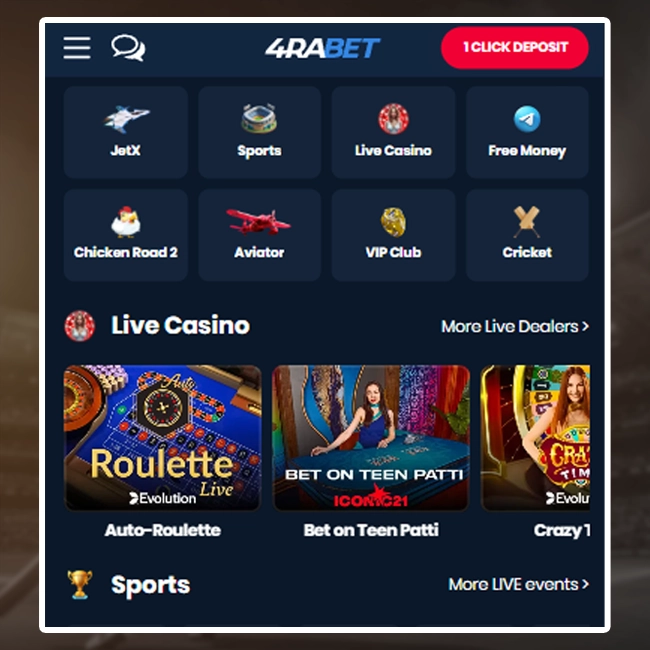Open the live chat support icon
Viewport: 650px width, 650px height.
pos(128,48)
